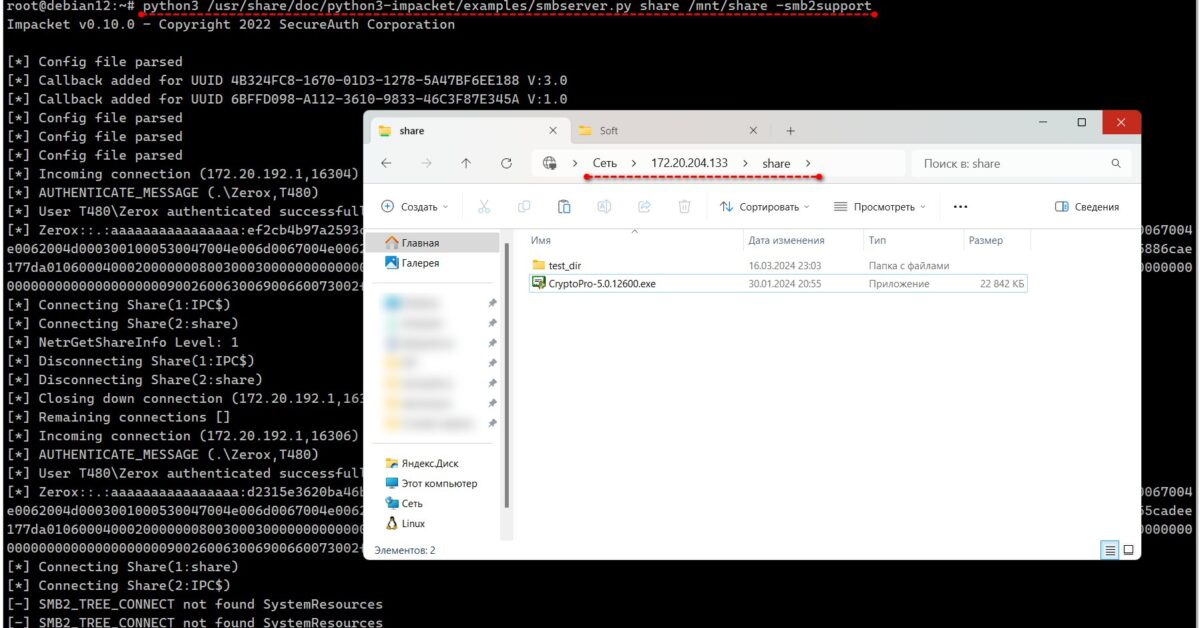Click inside the Поиск в: share search field

[1010, 162]
